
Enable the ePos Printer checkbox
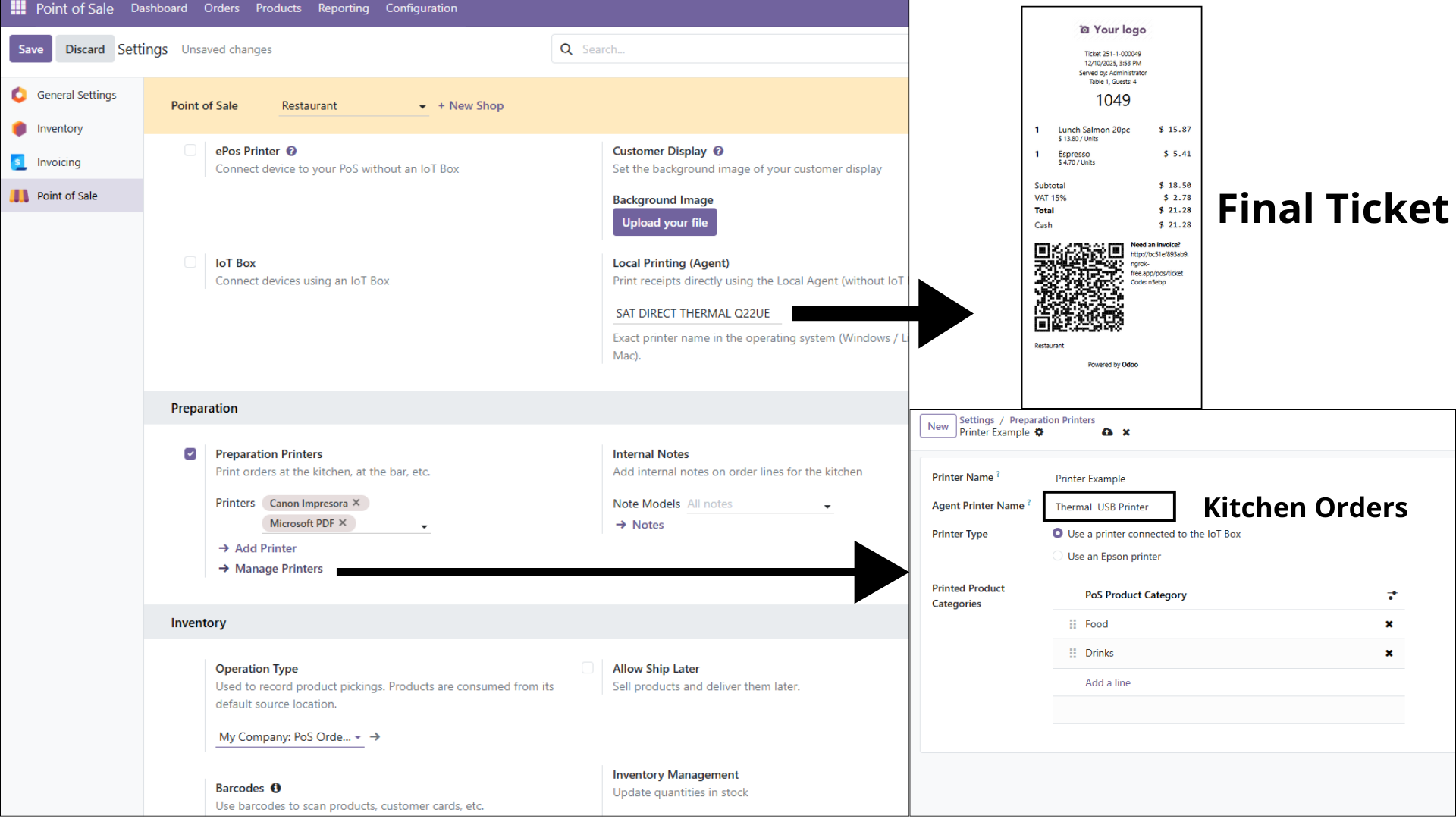point(190,150)
